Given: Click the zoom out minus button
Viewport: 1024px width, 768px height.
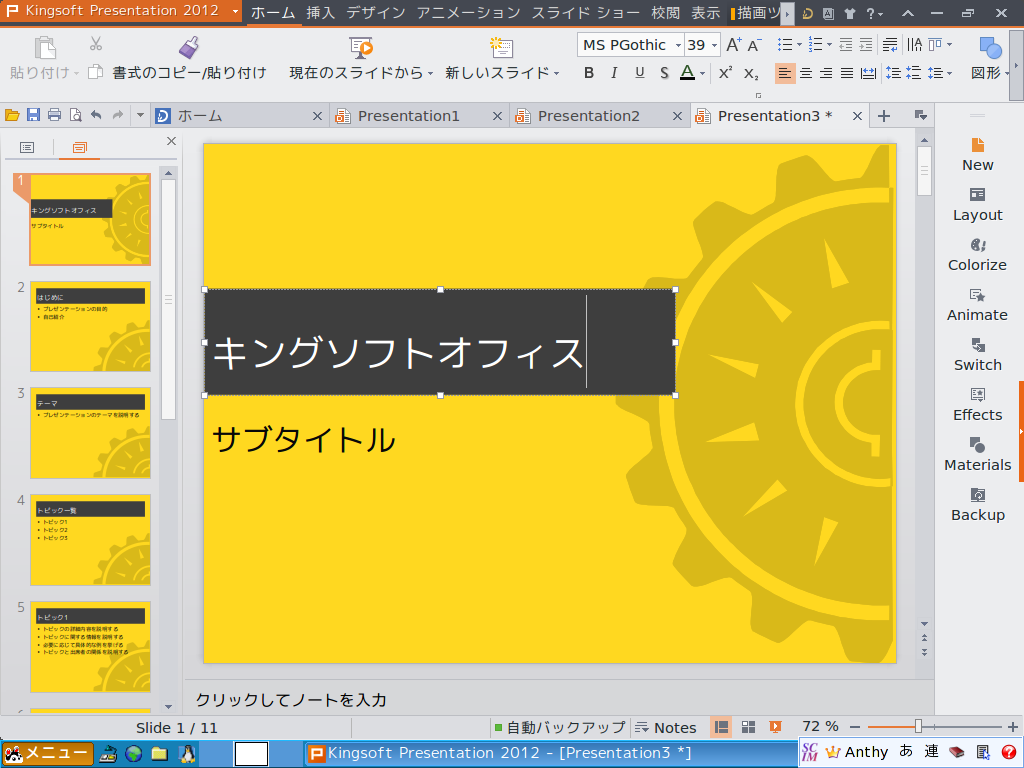Looking at the screenshot, I should point(855,727).
